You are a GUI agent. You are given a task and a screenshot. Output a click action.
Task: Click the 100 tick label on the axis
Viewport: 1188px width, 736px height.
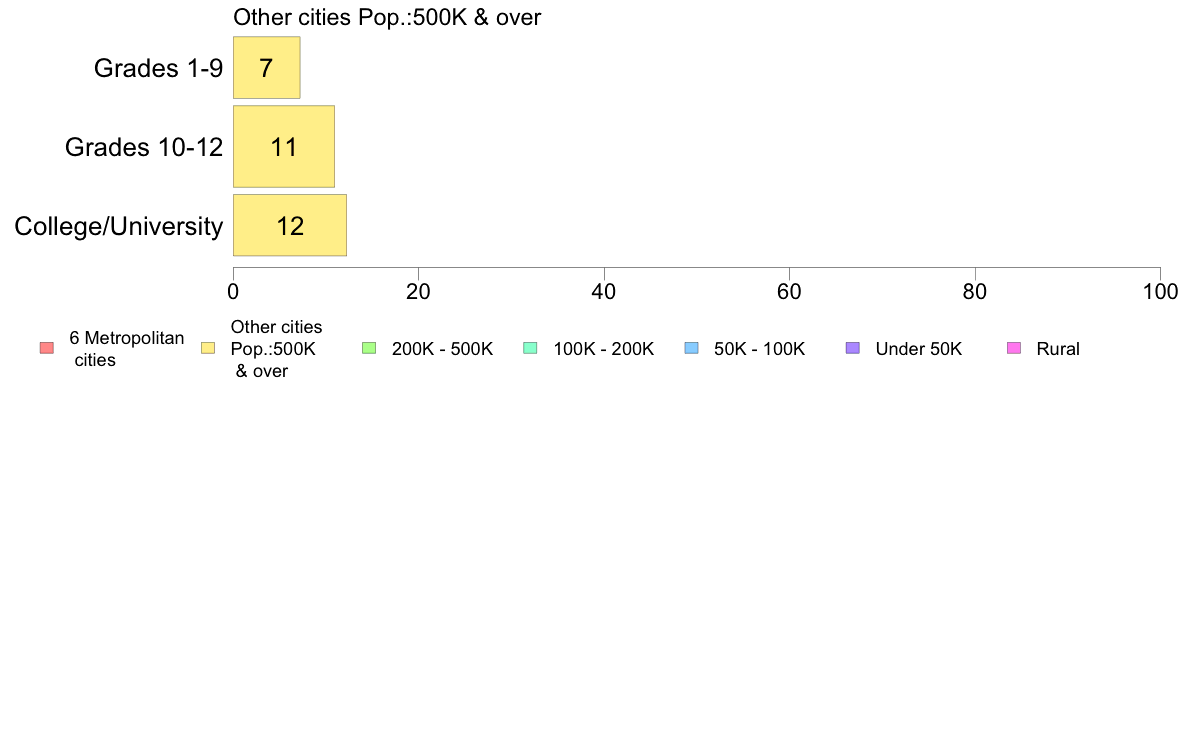click(x=1160, y=292)
